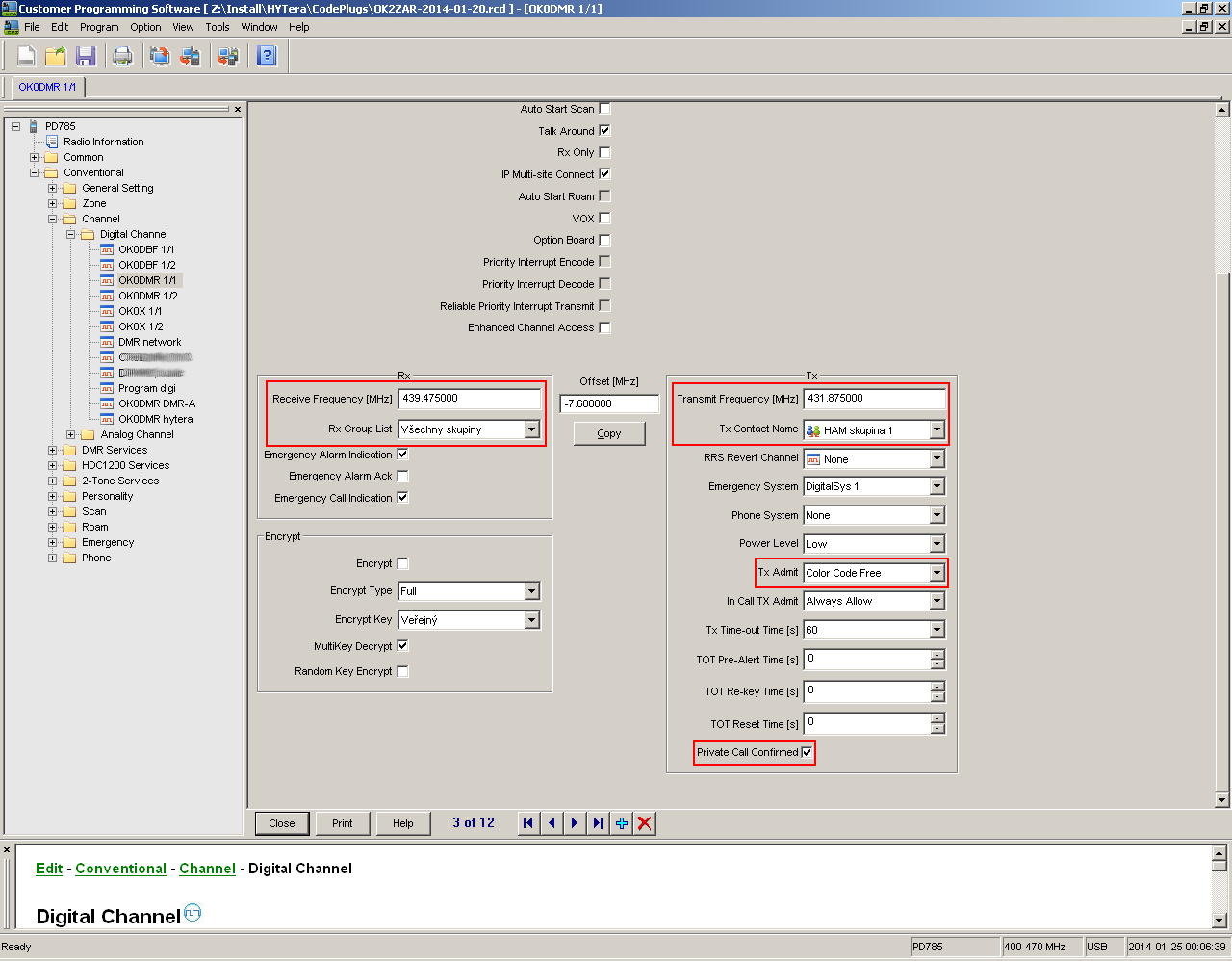Open Tx Admit dropdown

(x=937, y=573)
